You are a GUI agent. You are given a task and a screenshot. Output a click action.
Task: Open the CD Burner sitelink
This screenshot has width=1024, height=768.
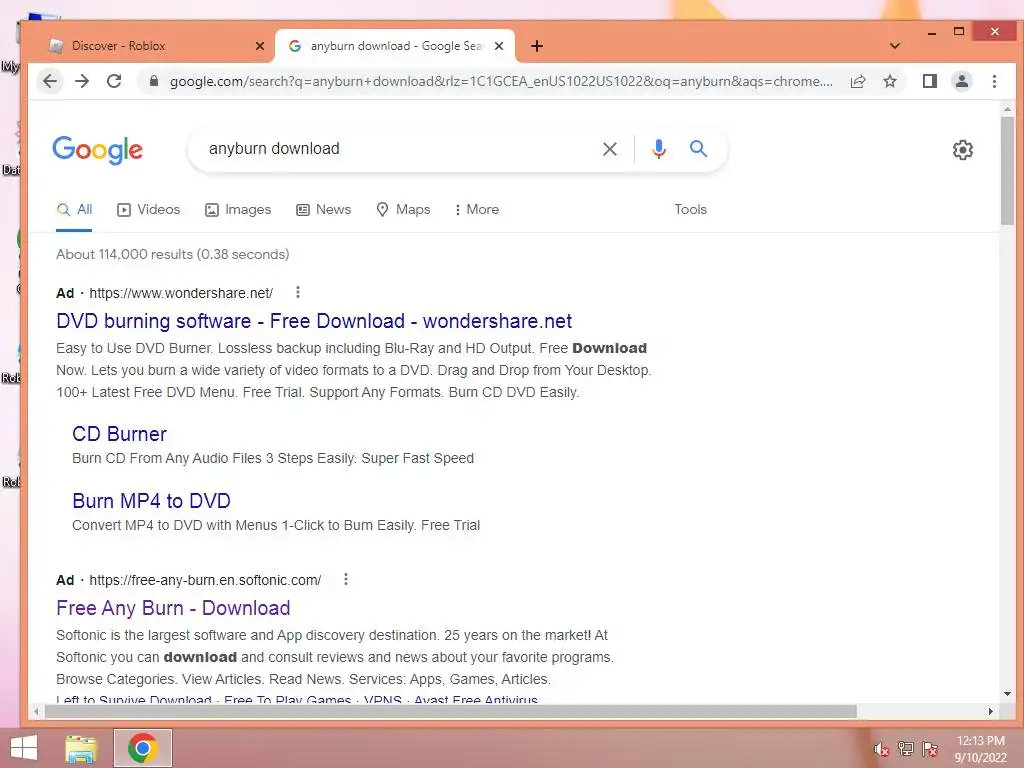pyautogui.click(x=120, y=434)
